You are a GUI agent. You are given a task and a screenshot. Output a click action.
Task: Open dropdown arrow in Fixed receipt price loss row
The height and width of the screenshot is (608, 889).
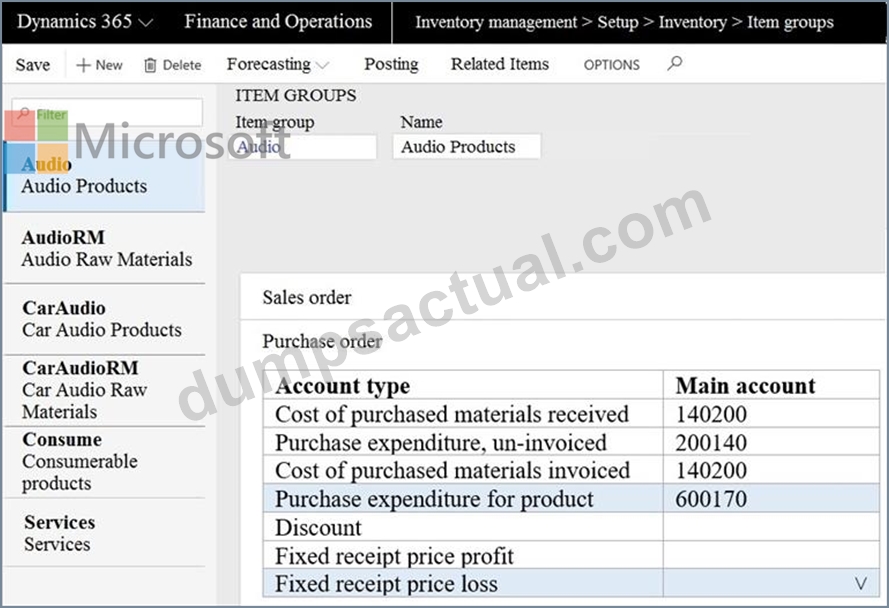click(x=861, y=583)
